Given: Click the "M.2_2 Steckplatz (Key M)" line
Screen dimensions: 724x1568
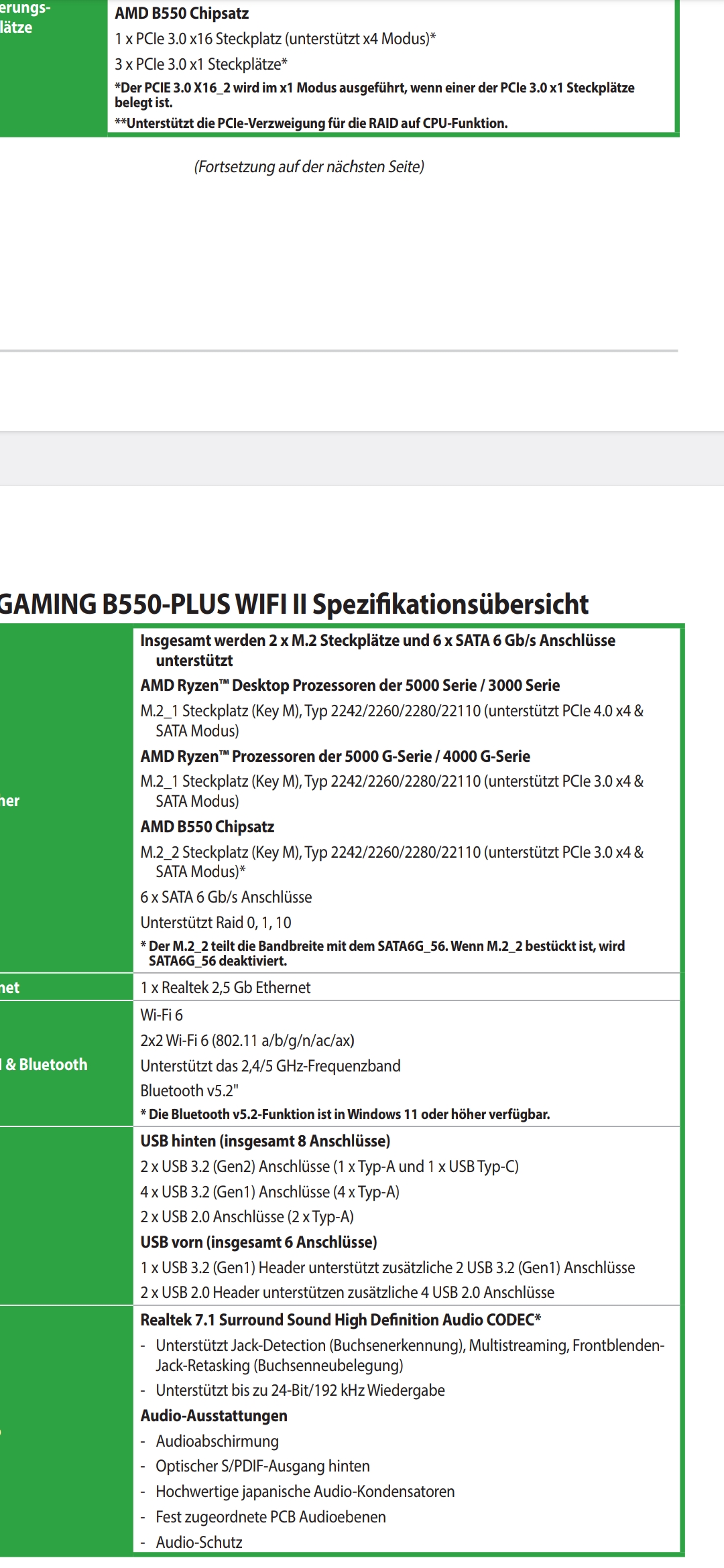Looking at the screenshot, I should [391, 862].
